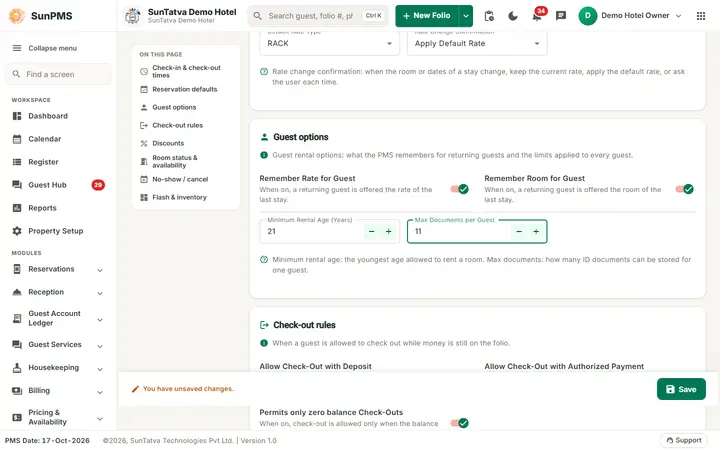This screenshot has height=450, width=720.
Task: Click the help icon beside minimum rental age text
Action: (264, 260)
